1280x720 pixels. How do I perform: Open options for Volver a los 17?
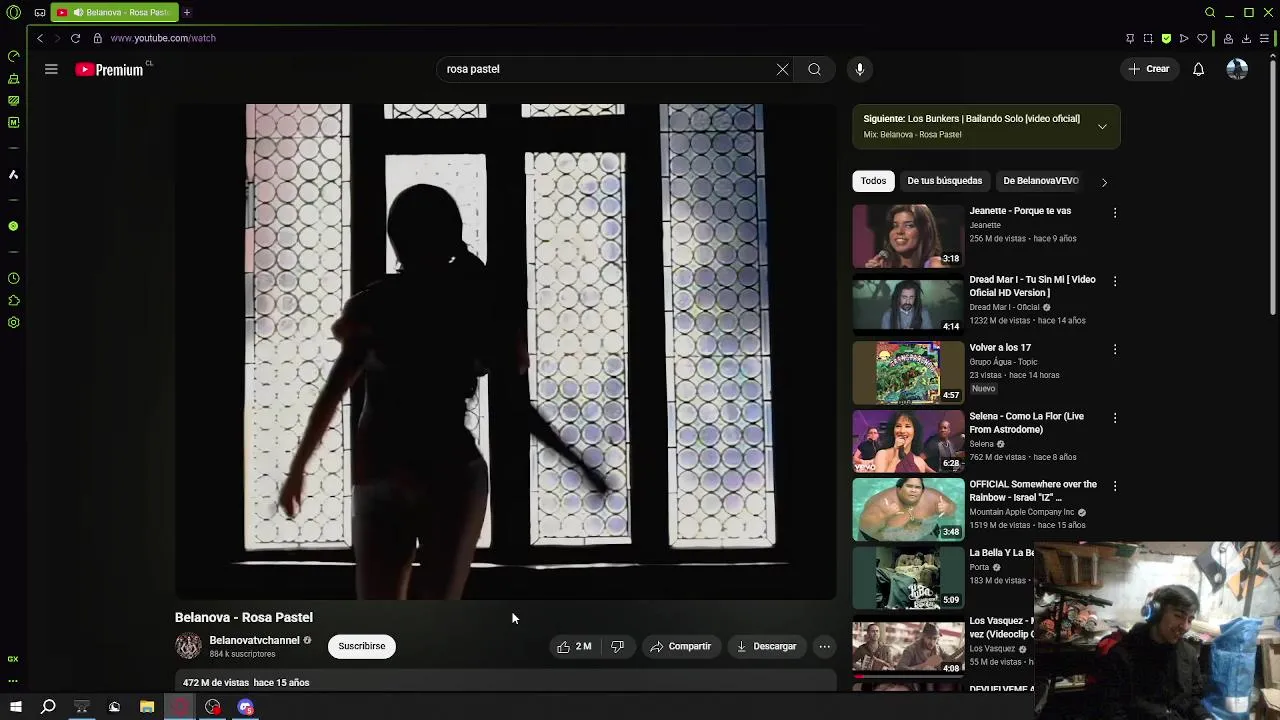tap(1115, 349)
